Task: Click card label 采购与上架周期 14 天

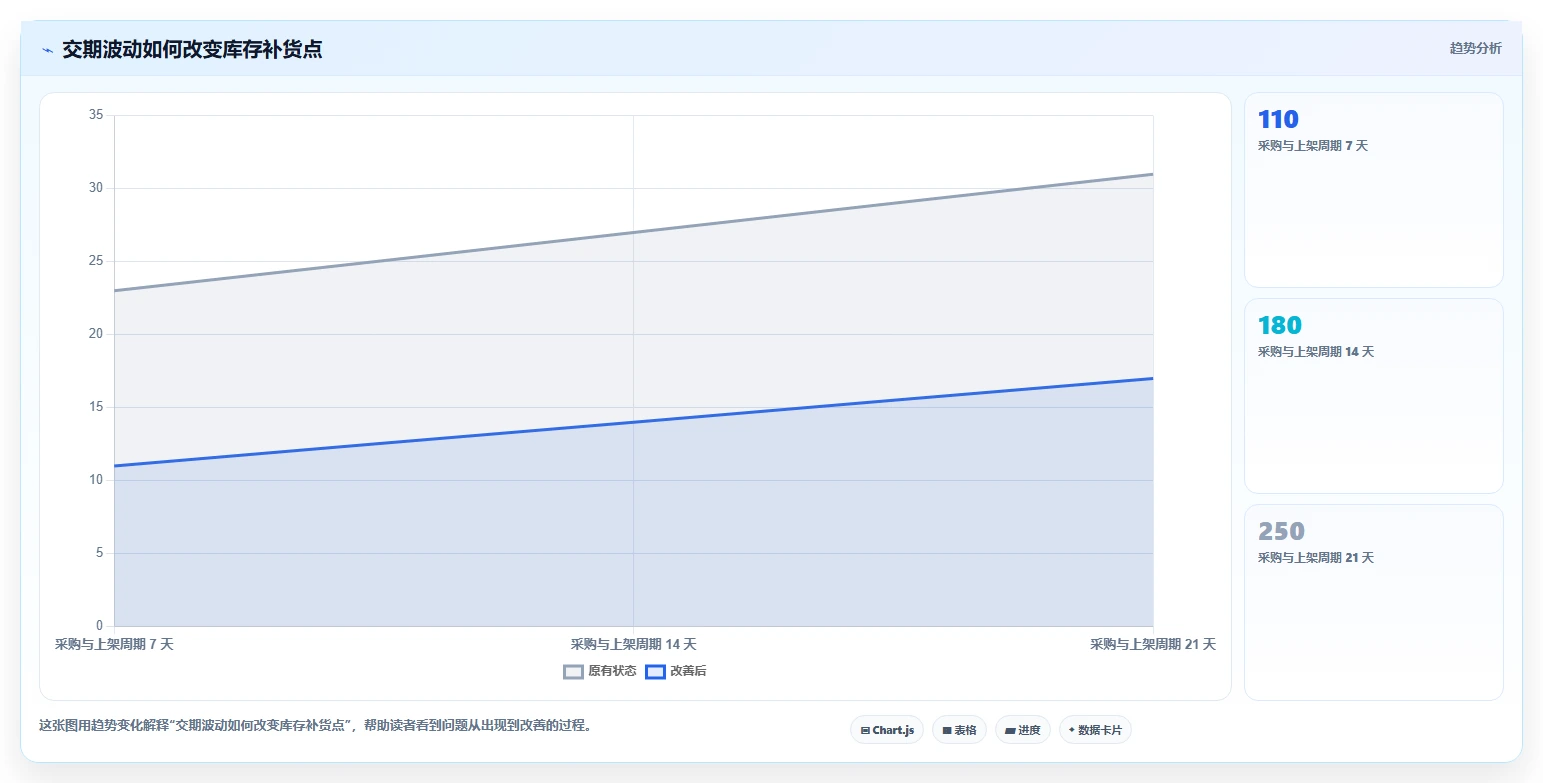Action: (1316, 352)
